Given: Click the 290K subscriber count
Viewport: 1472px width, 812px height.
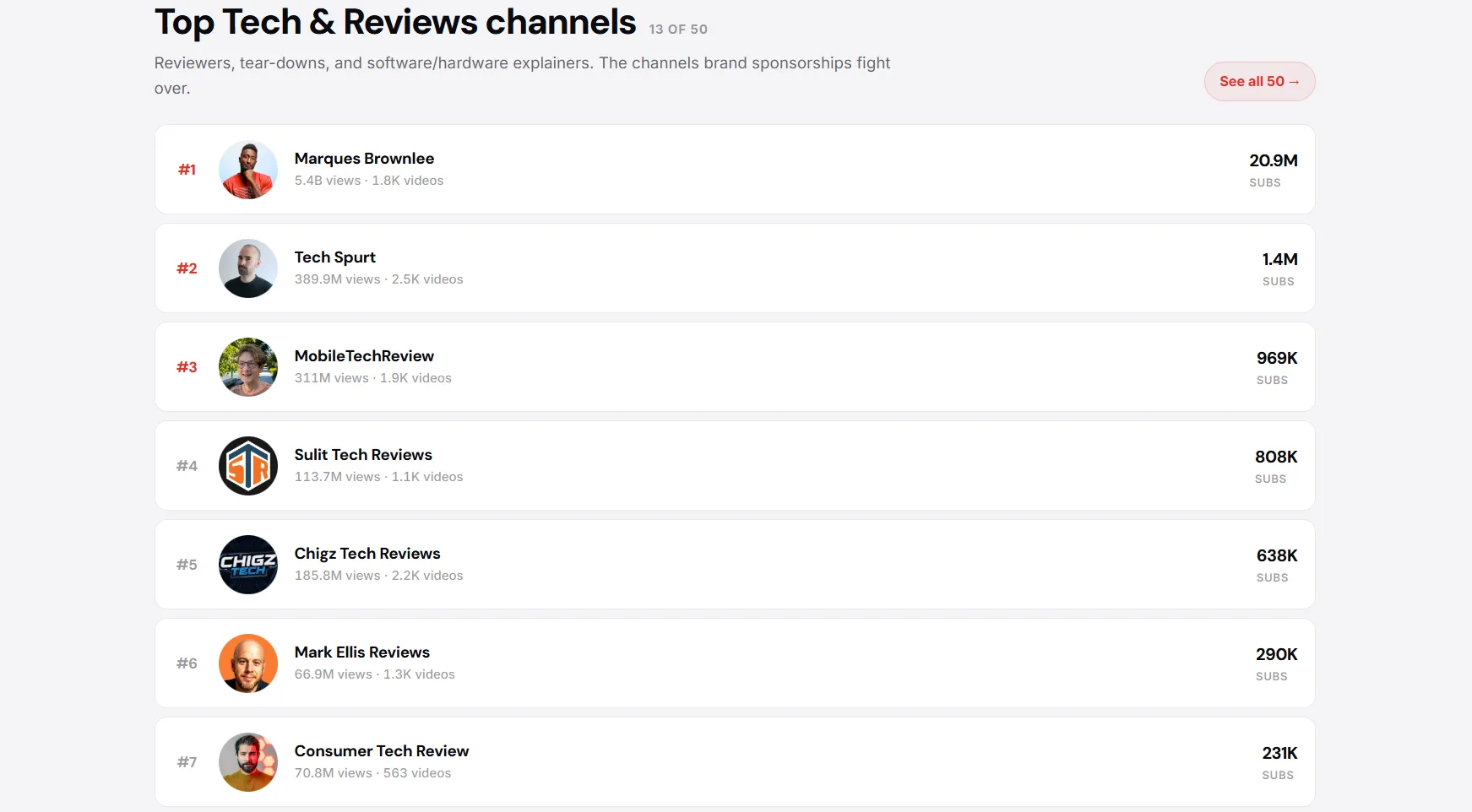Looking at the screenshot, I should 1277,654.
